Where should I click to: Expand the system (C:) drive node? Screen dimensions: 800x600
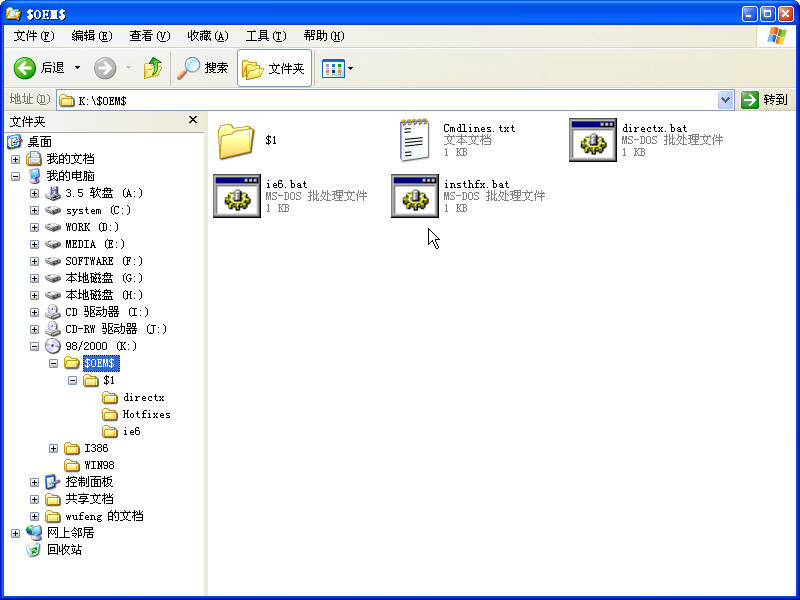coord(35,210)
